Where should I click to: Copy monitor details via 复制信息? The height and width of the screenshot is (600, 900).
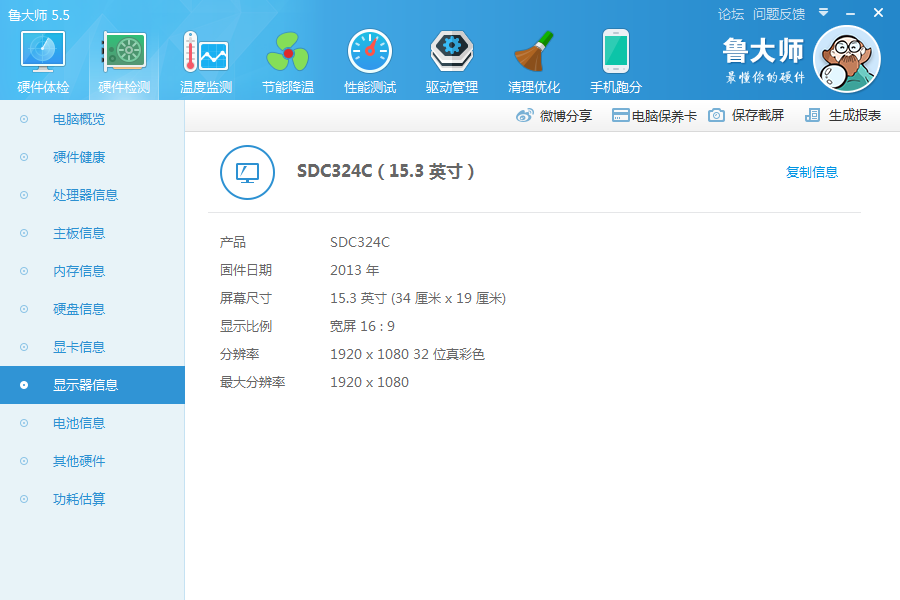(811, 172)
